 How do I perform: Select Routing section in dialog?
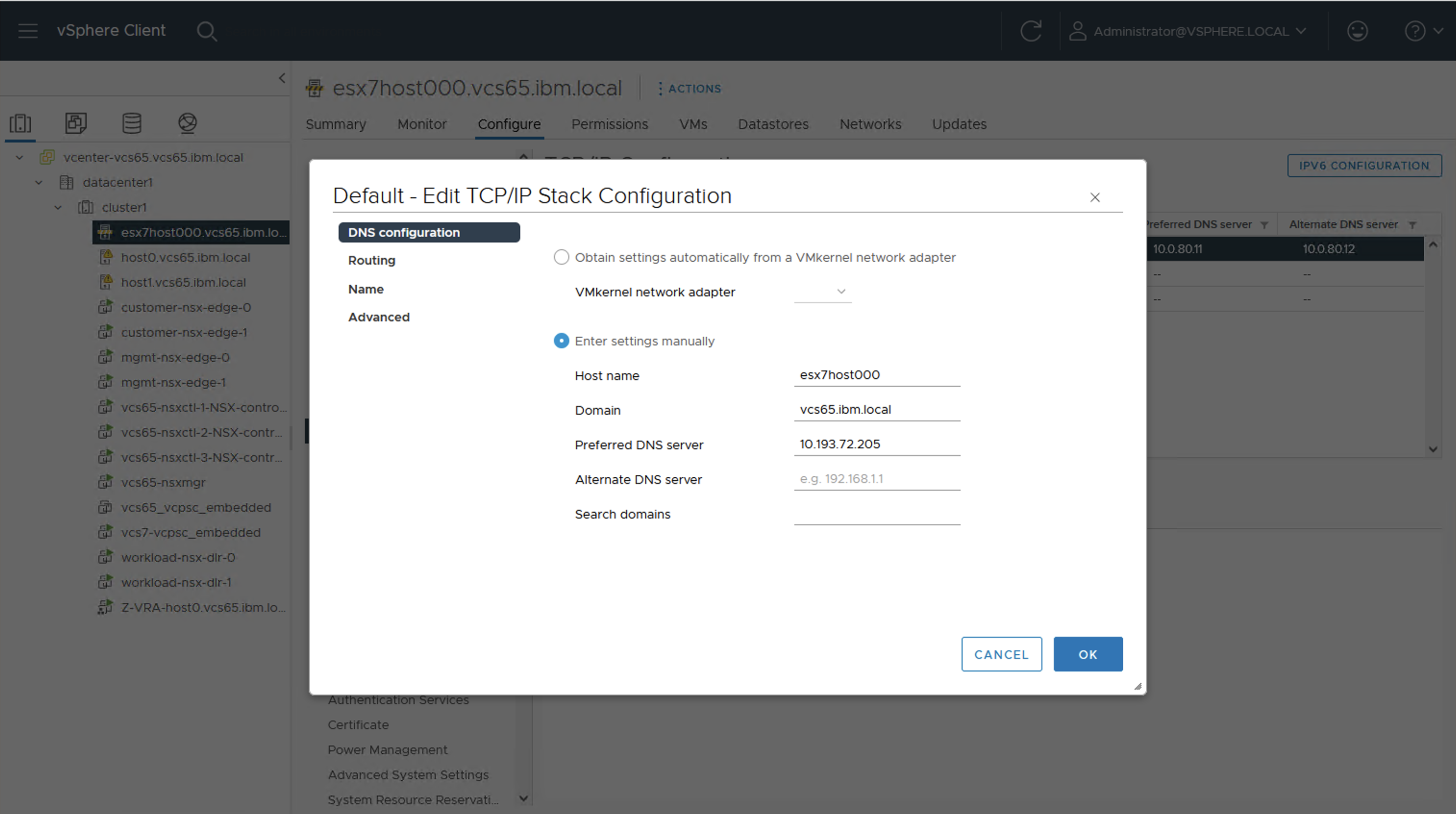pos(371,260)
